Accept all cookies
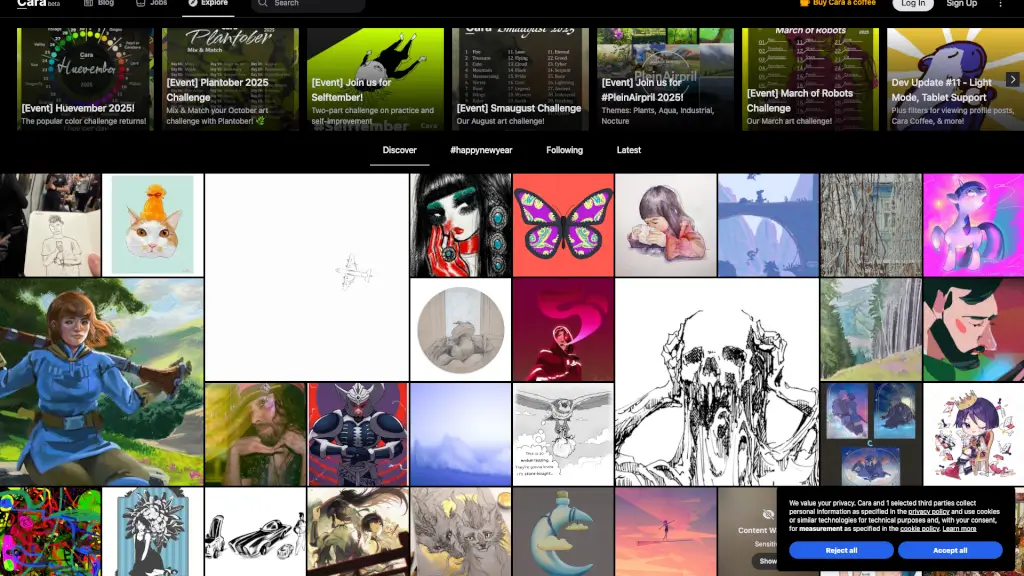 [x=950, y=550]
